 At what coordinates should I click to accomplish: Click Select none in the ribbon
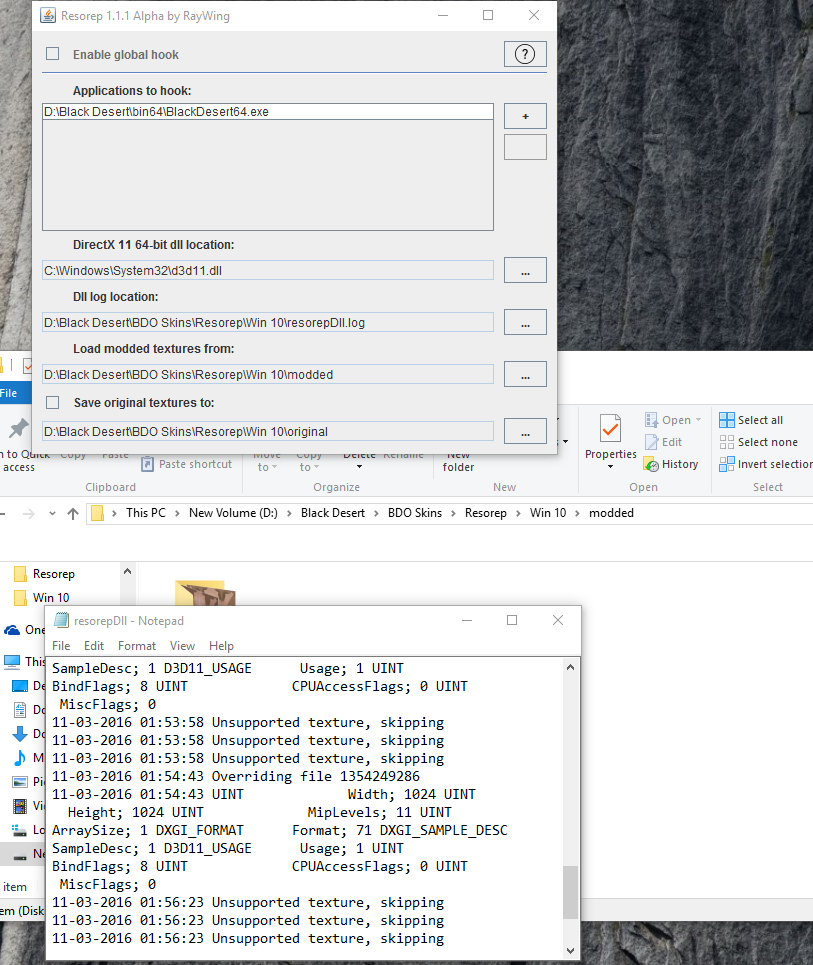(x=758, y=442)
